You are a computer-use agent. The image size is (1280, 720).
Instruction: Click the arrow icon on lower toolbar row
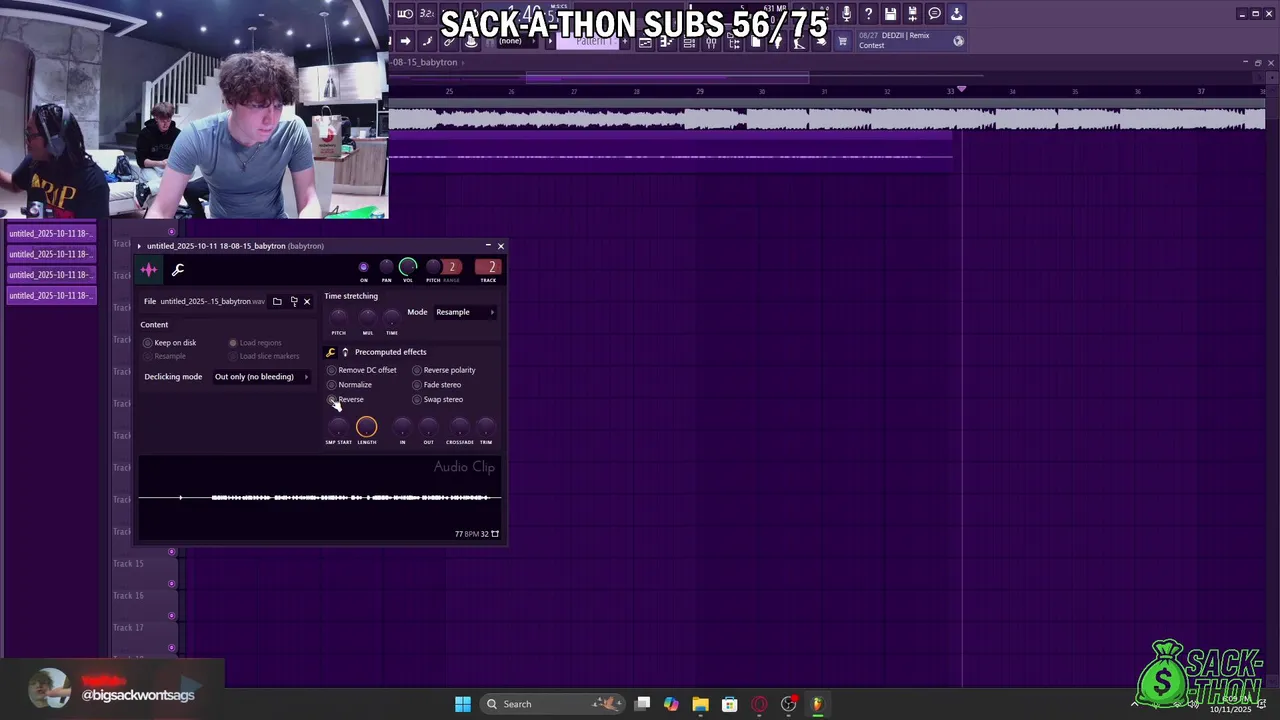tap(405, 41)
